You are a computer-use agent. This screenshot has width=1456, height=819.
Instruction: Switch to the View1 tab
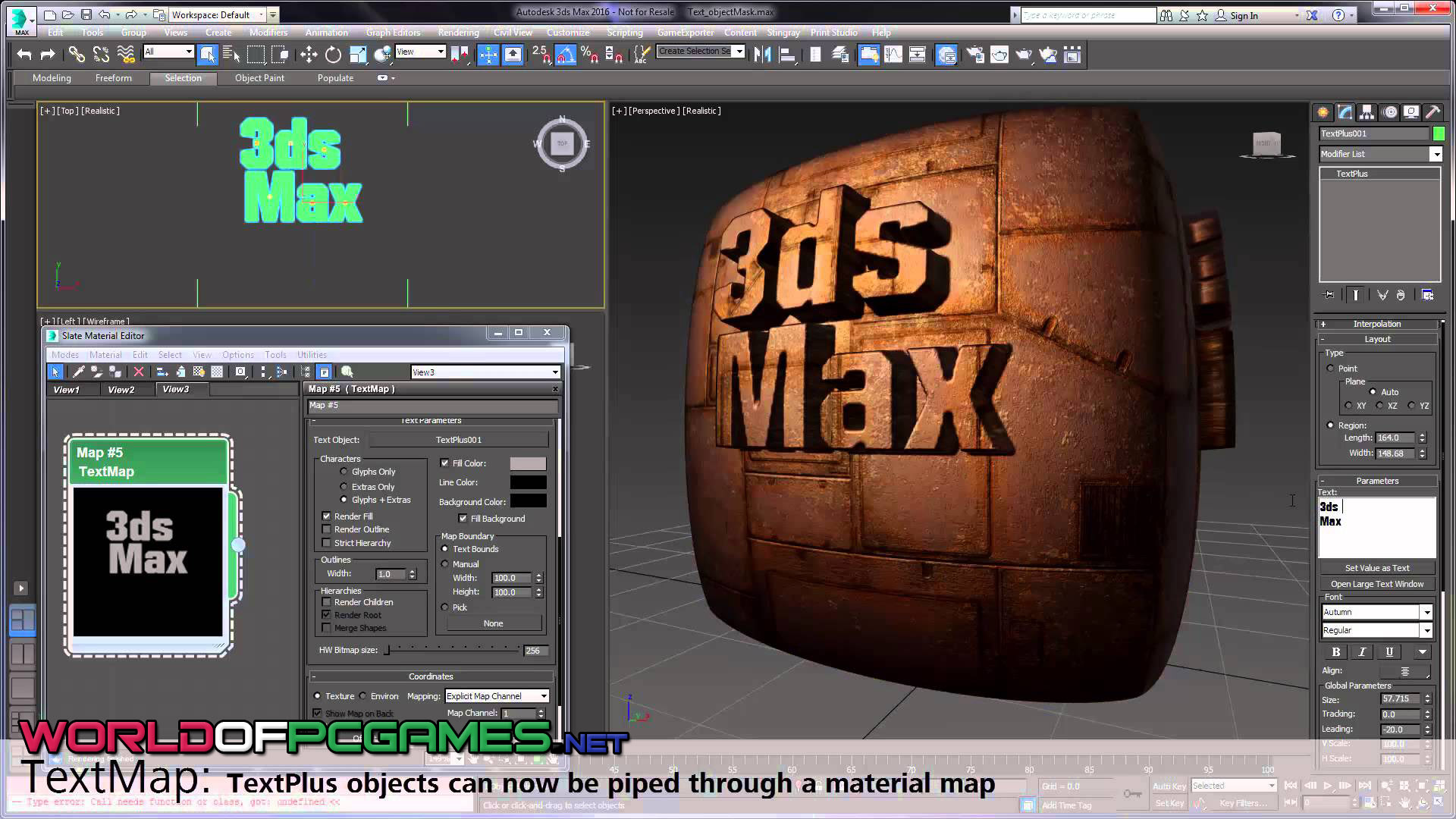pyautogui.click(x=66, y=390)
